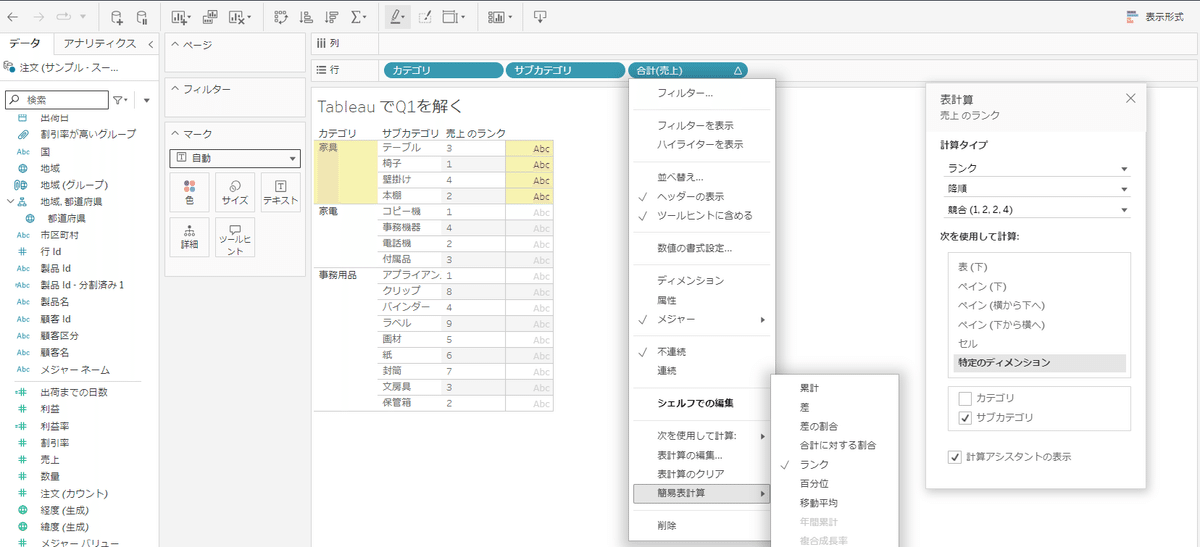Click the duplicate sheet icon

click(x=211, y=17)
